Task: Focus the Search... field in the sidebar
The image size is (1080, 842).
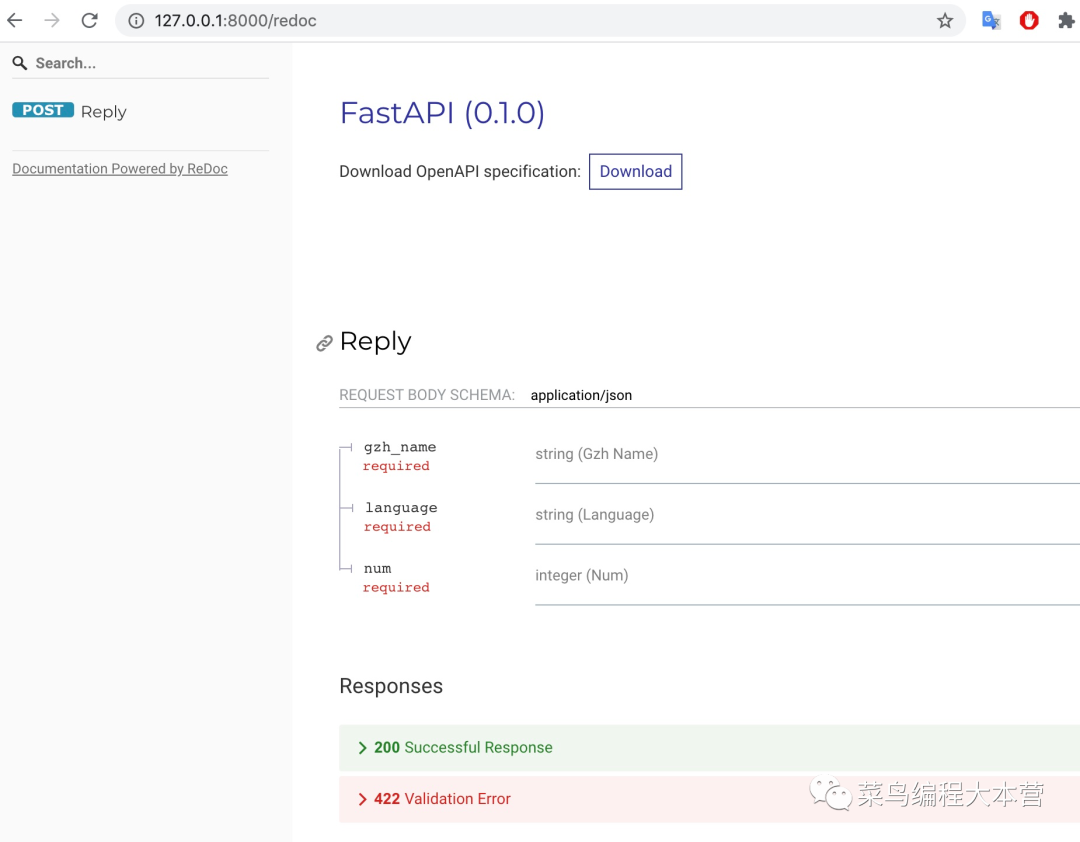Action: 141,63
